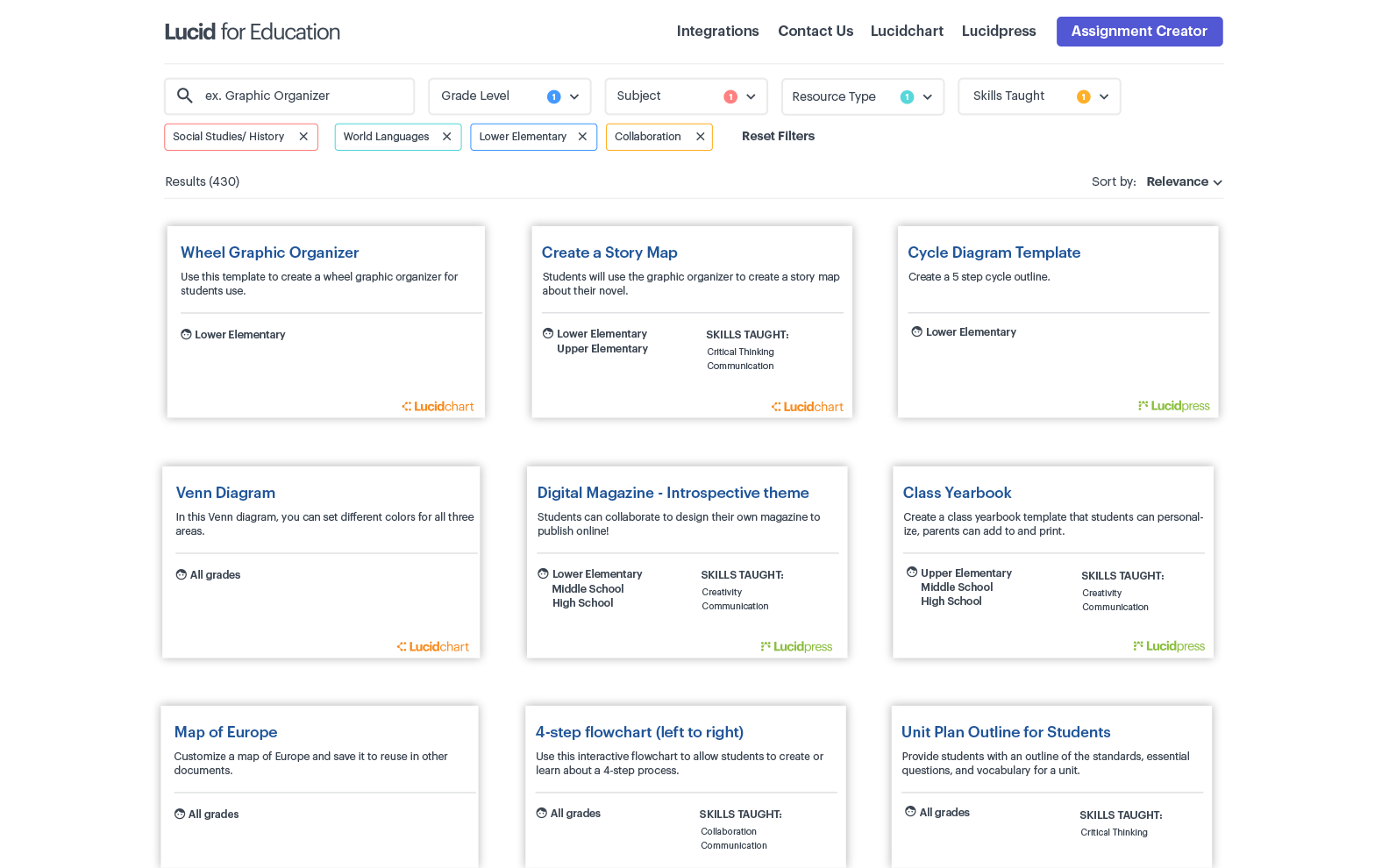Click the Lucidchart logo on Wheel Graphic Organizer card
This screenshot has height=868, width=1389.
[x=438, y=407]
